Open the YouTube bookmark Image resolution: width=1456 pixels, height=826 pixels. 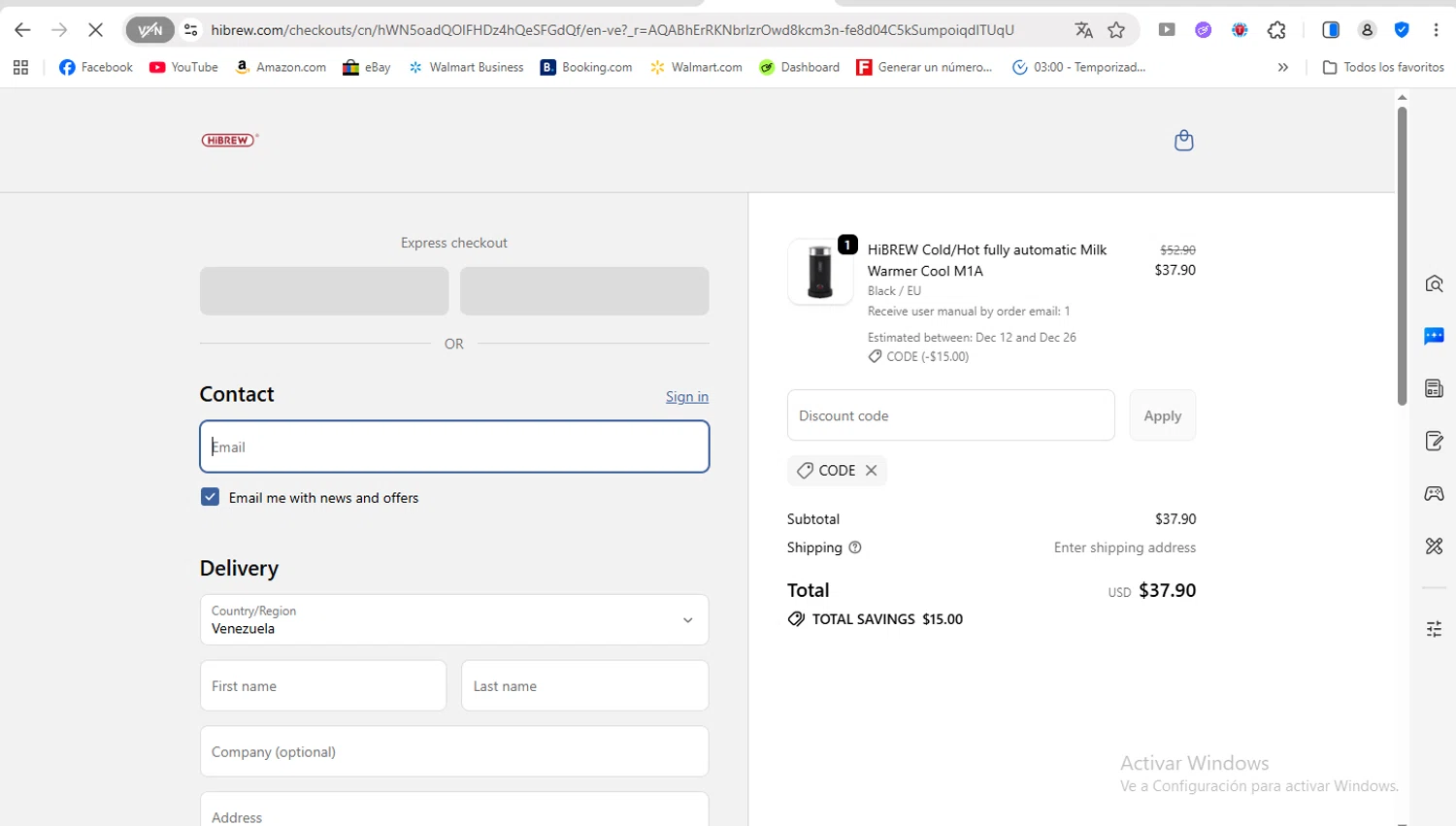pyautogui.click(x=183, y=67)
